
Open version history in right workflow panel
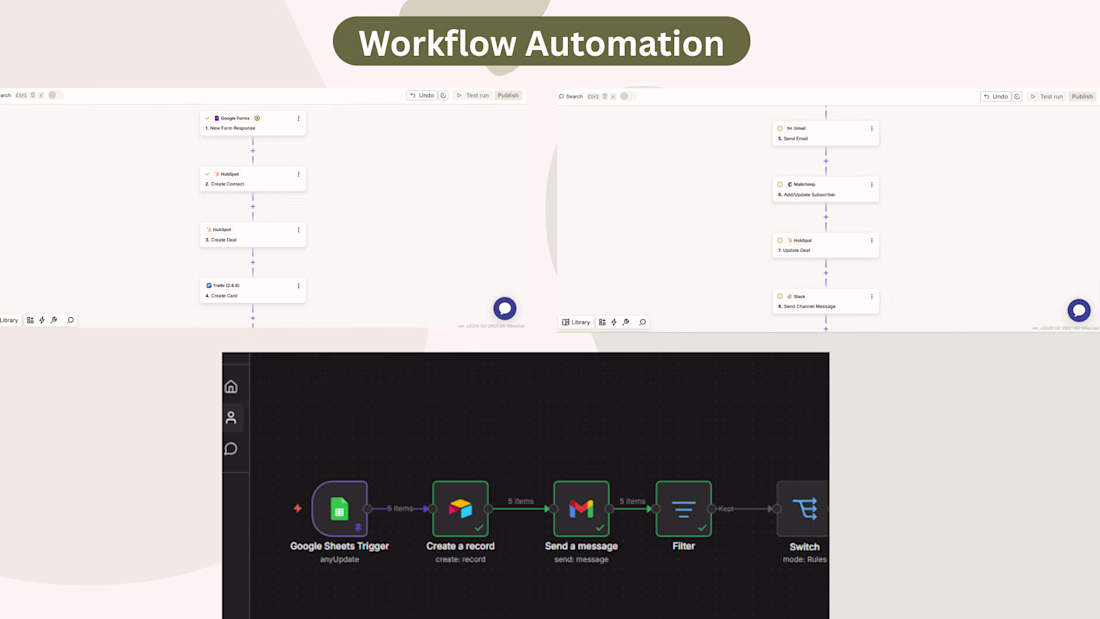[x=1017, y=96]
